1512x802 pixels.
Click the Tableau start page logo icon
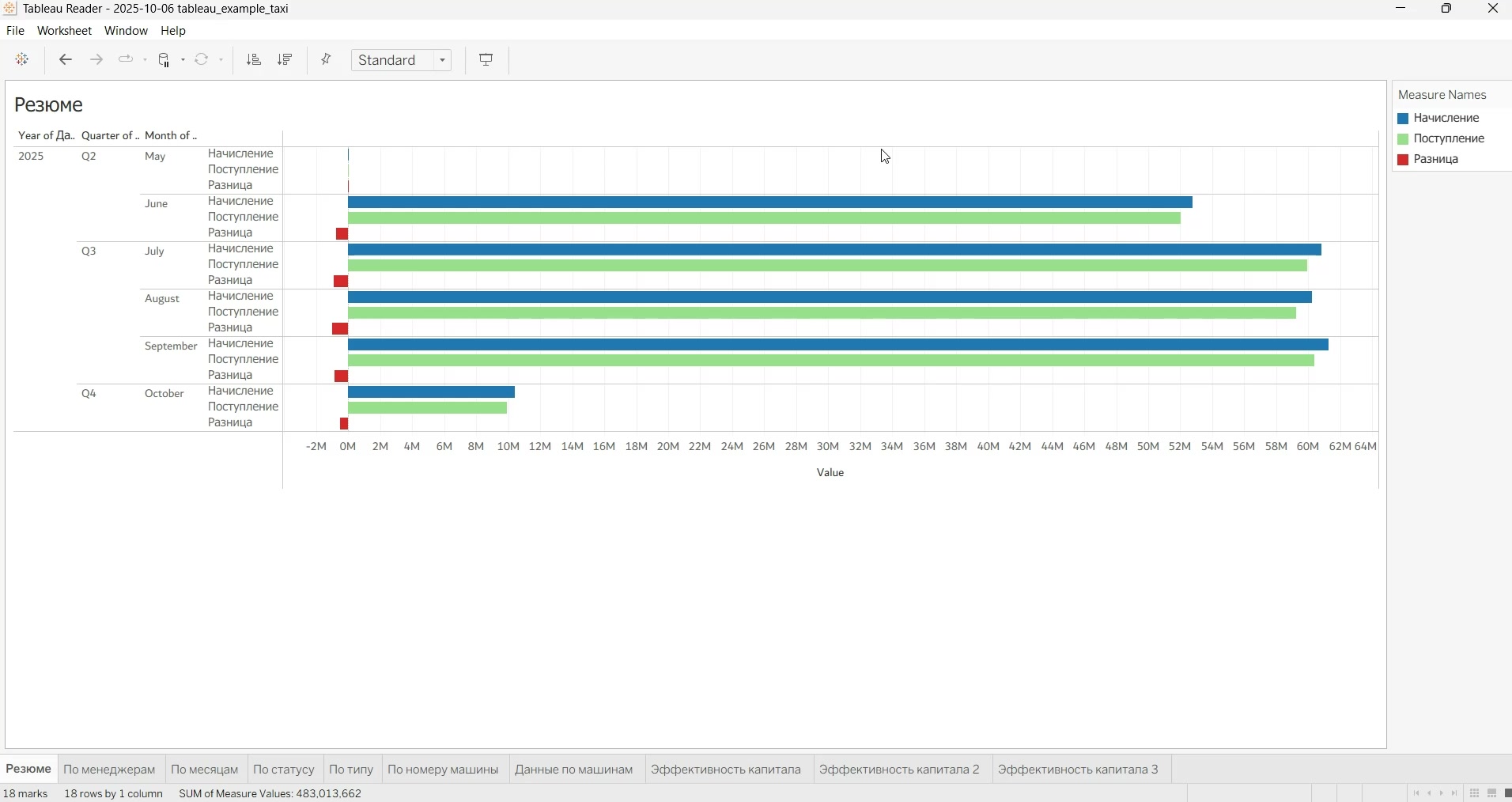22,60
